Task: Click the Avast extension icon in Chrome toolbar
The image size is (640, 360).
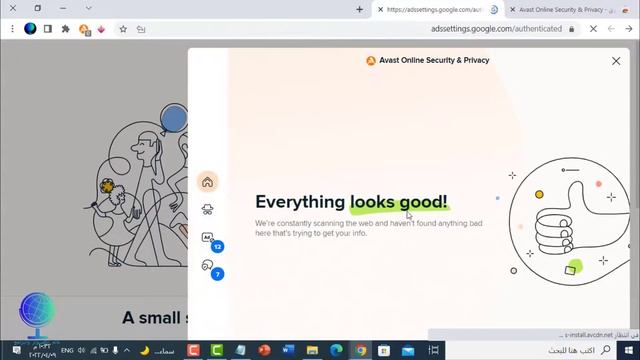Action: [x=84, y=29]
